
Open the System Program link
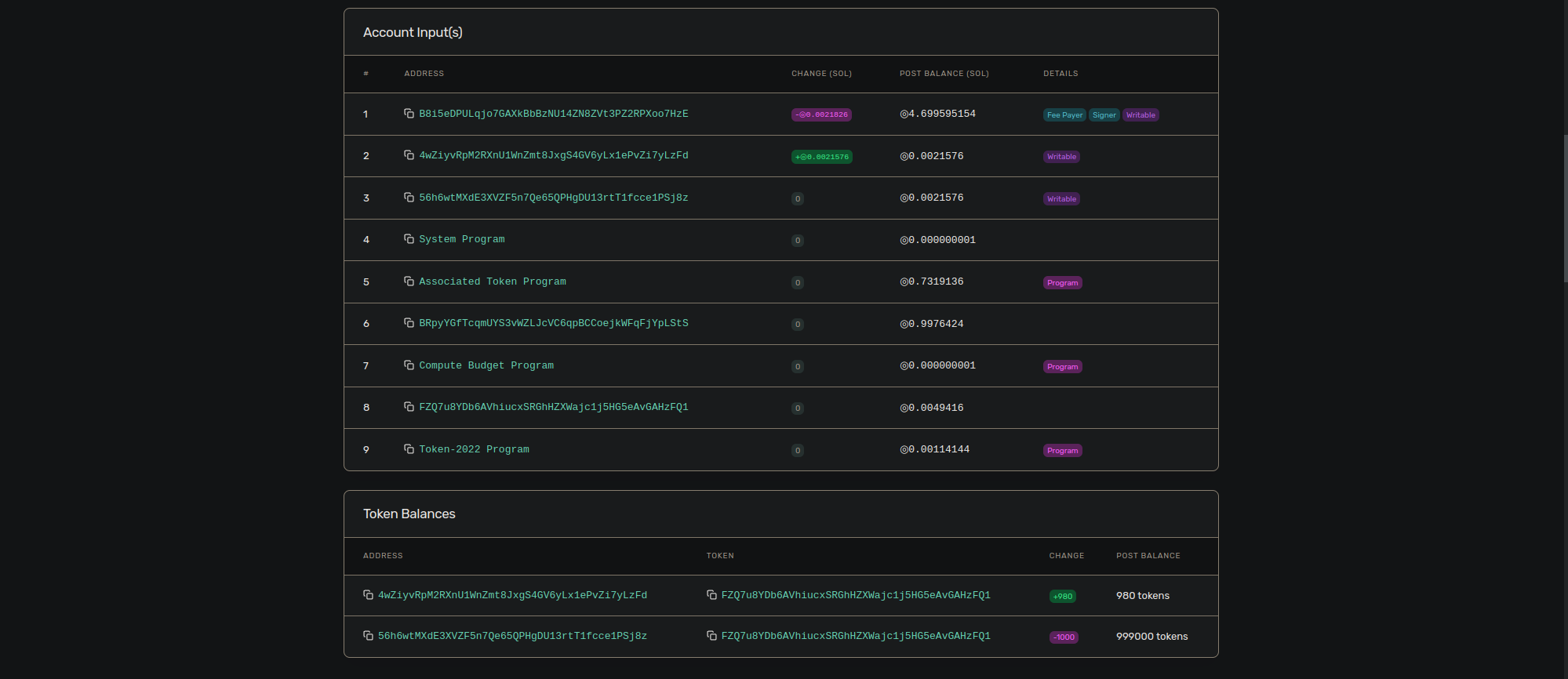click(x=462, y=239)
